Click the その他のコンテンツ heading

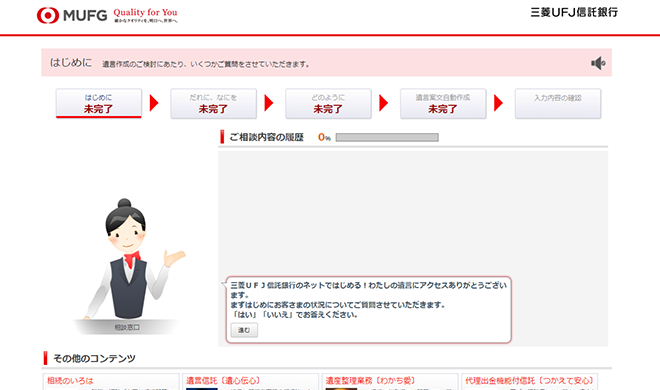pos(94,358)
